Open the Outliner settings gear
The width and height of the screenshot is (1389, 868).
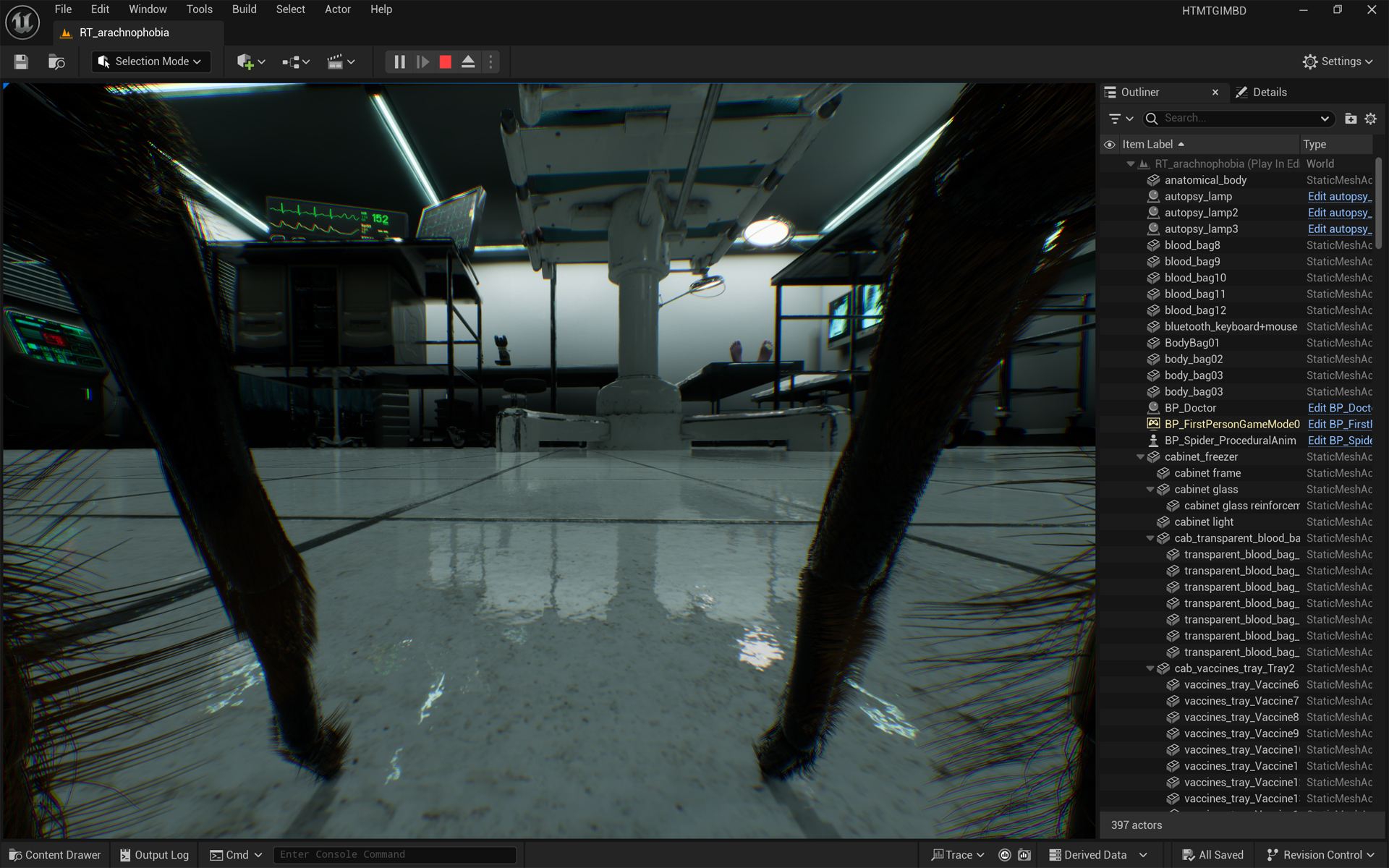[1370, 119]
